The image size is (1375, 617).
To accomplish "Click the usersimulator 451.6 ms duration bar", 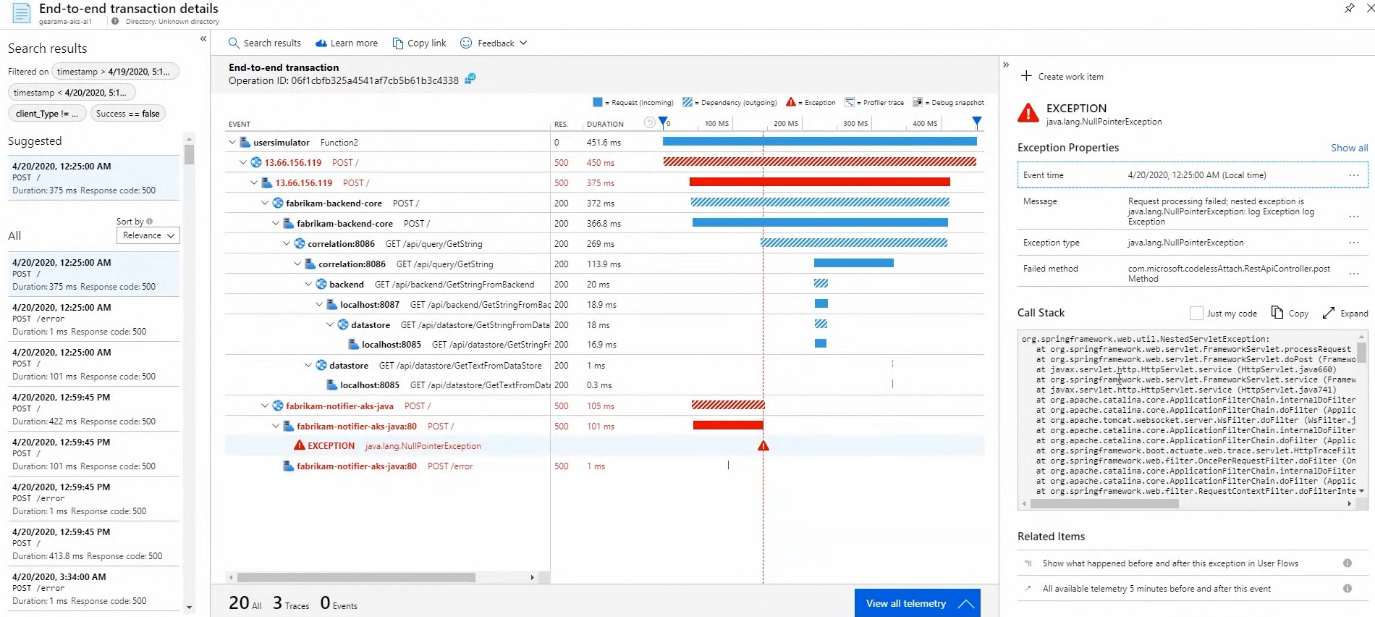I will [820, 142].
